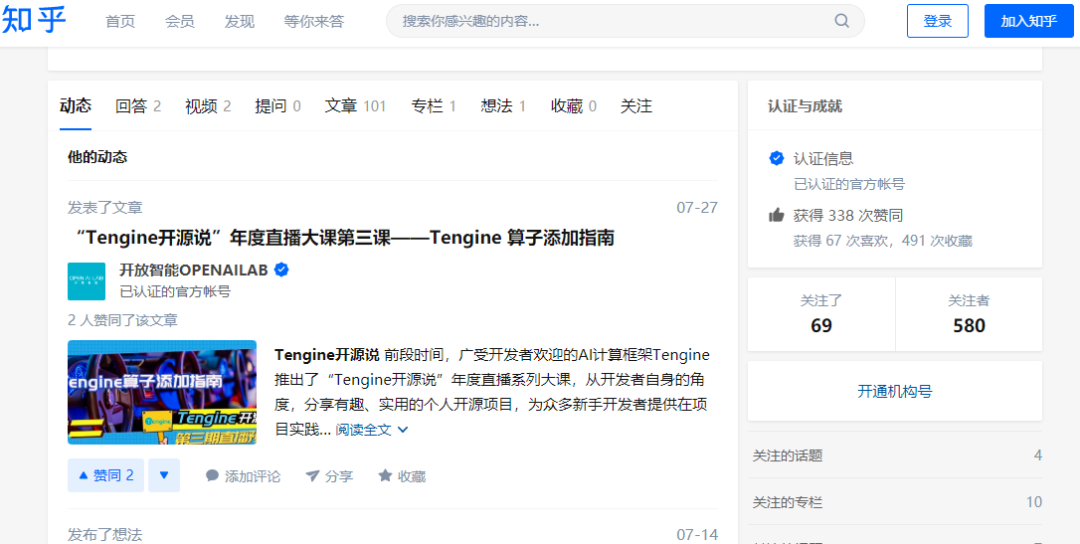Open the 关注者 580 followers count
The width and height of the screenshot is (1080, 544).
968,314
